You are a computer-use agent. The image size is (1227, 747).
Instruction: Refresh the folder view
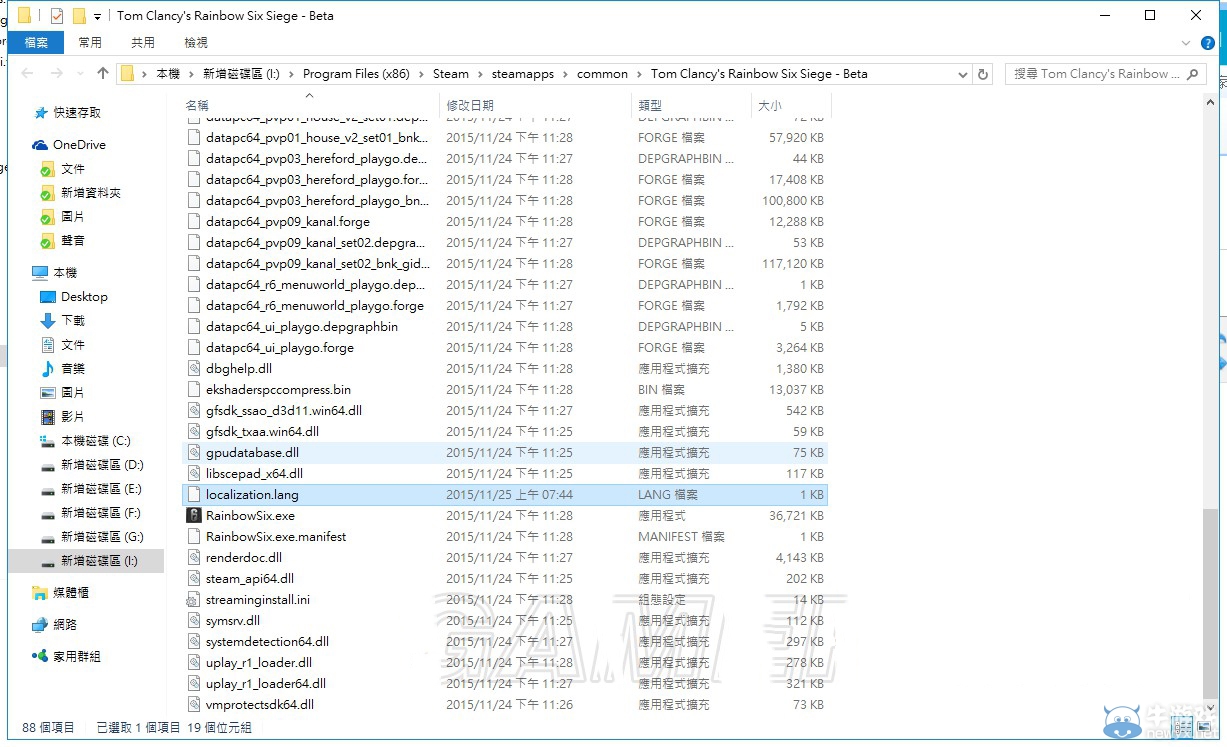[x=983, y=74]
